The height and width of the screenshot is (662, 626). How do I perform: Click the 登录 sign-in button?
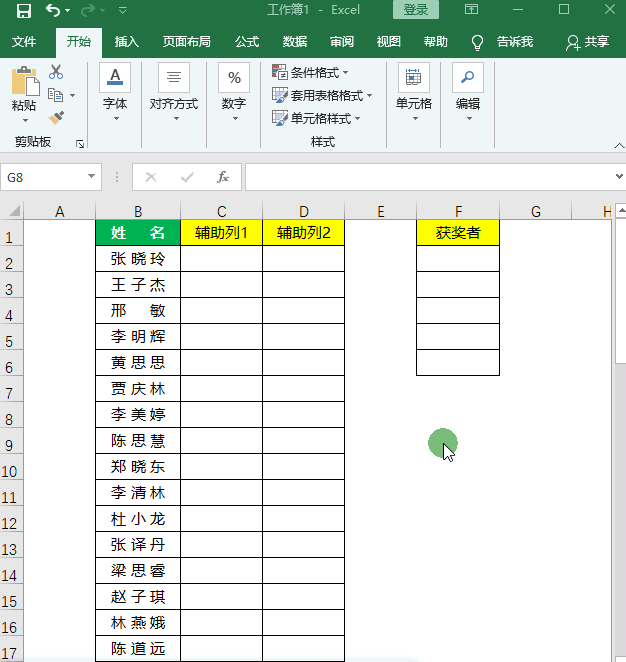(x=415, y=10)
